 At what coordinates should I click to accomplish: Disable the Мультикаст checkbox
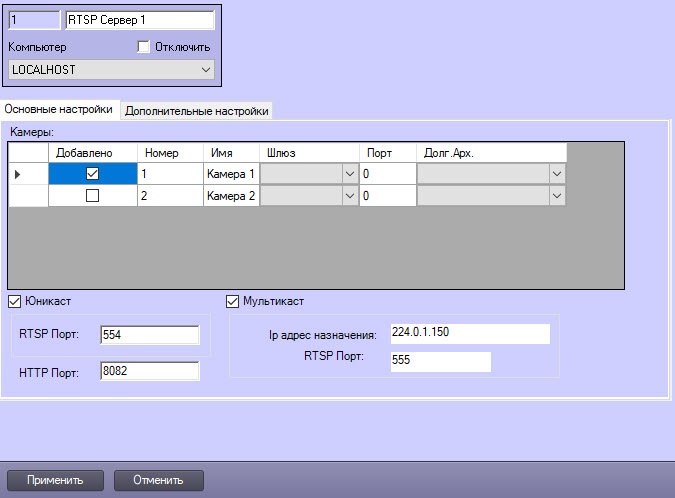pyautogui.click(x=233, y=301)
